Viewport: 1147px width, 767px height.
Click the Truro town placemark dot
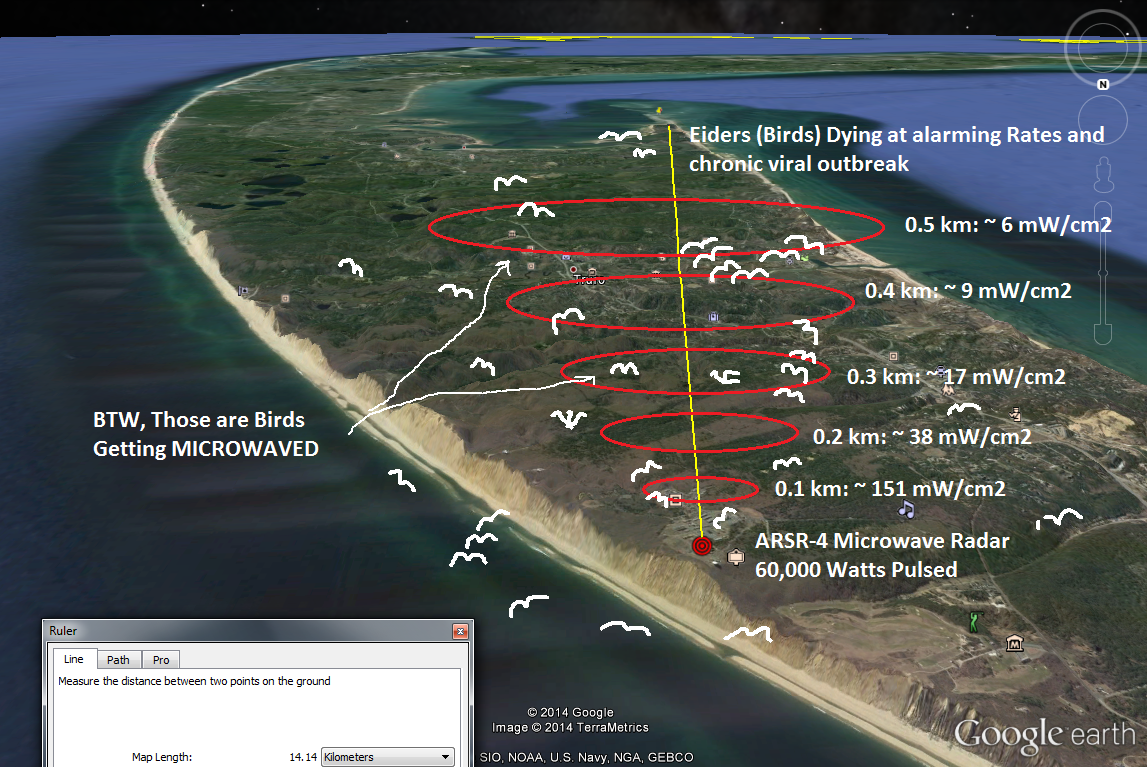(x=573, y=270)
